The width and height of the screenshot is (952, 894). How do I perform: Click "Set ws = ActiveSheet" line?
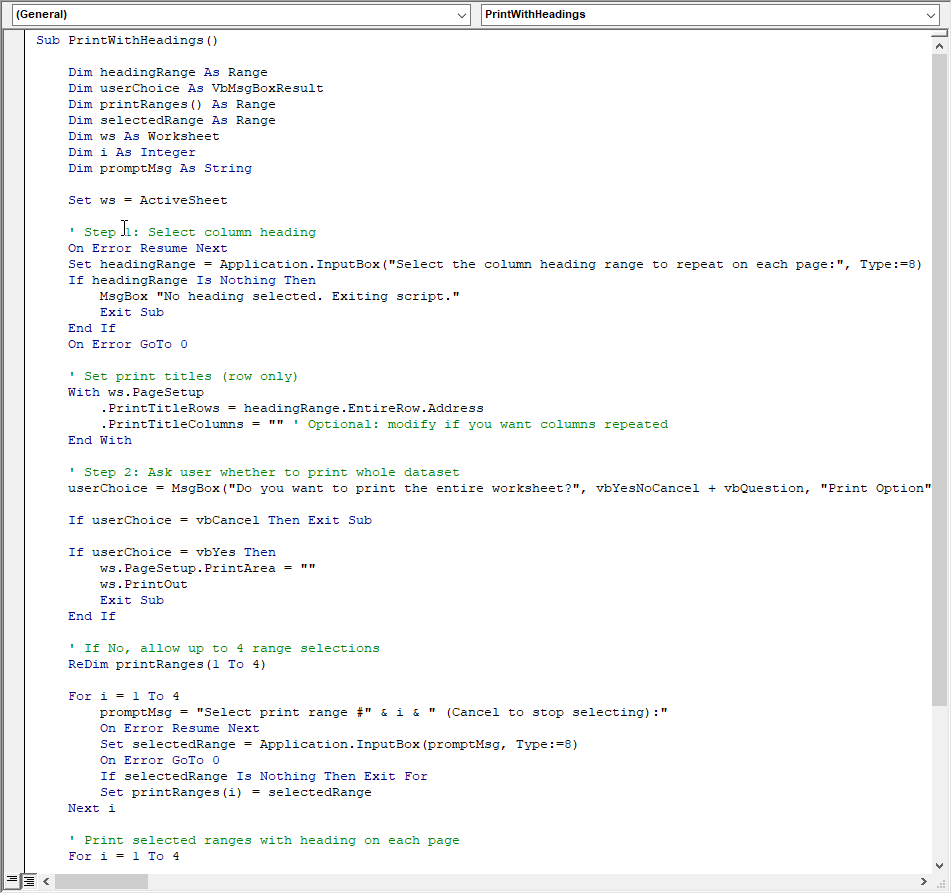click(x=148, y=200)
